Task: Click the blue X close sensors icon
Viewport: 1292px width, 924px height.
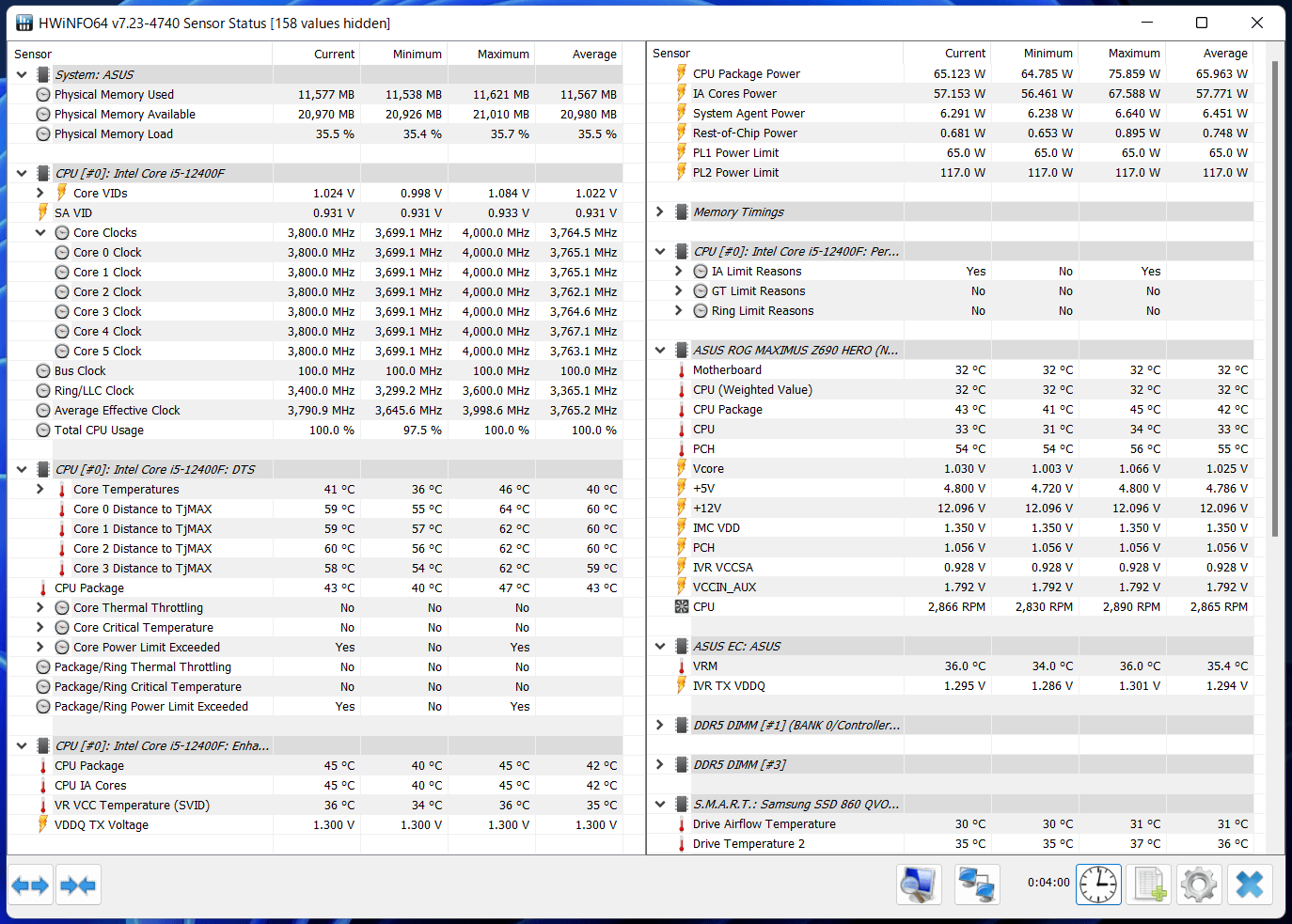Action: pyautogui.click(x=1250, y=885)
